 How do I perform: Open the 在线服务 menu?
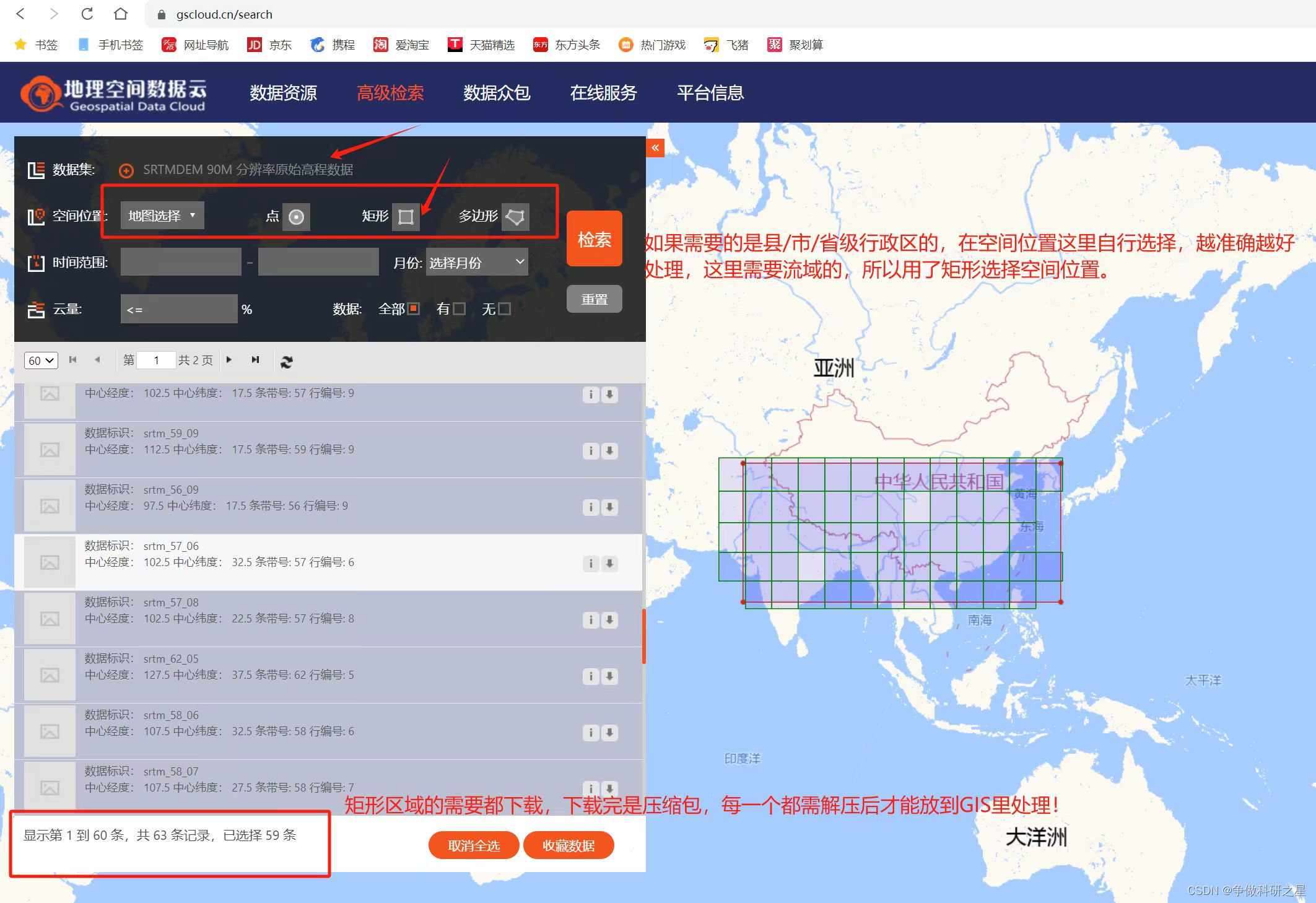pos(603,93)
